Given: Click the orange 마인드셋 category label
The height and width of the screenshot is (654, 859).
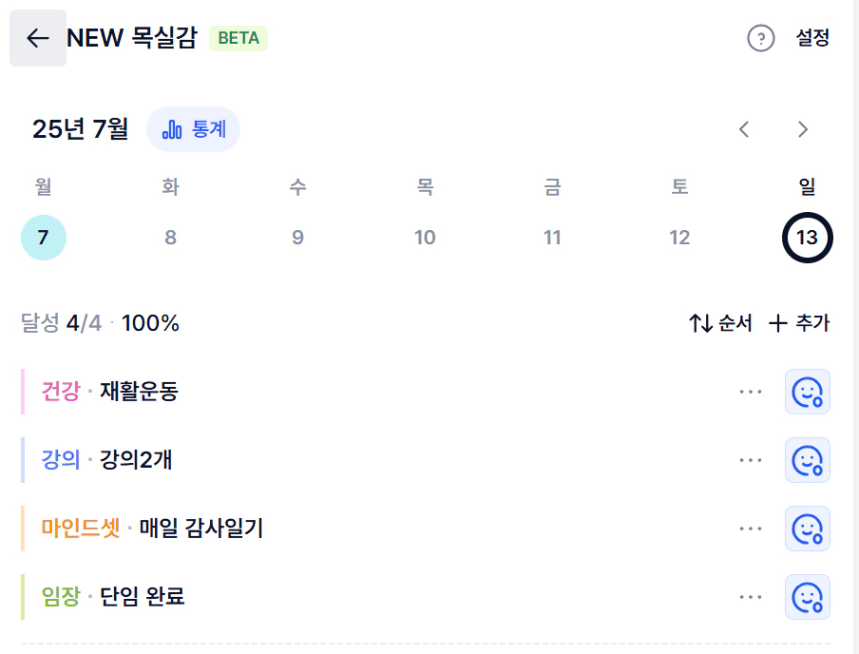Looking at the screenshot, I should pyautogui.click(x=81, y=529).
